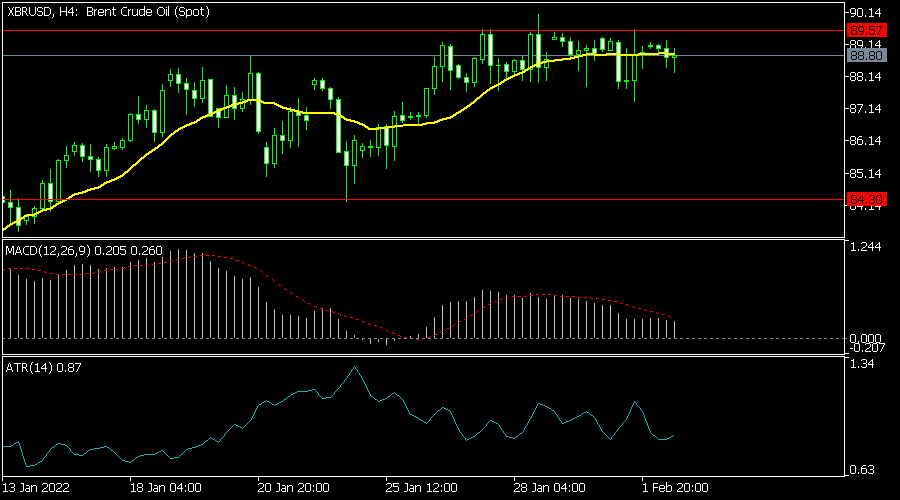Screen dimensions: 900x500
Task: Click the 88.14 price scale value
Action: point(865,77)
